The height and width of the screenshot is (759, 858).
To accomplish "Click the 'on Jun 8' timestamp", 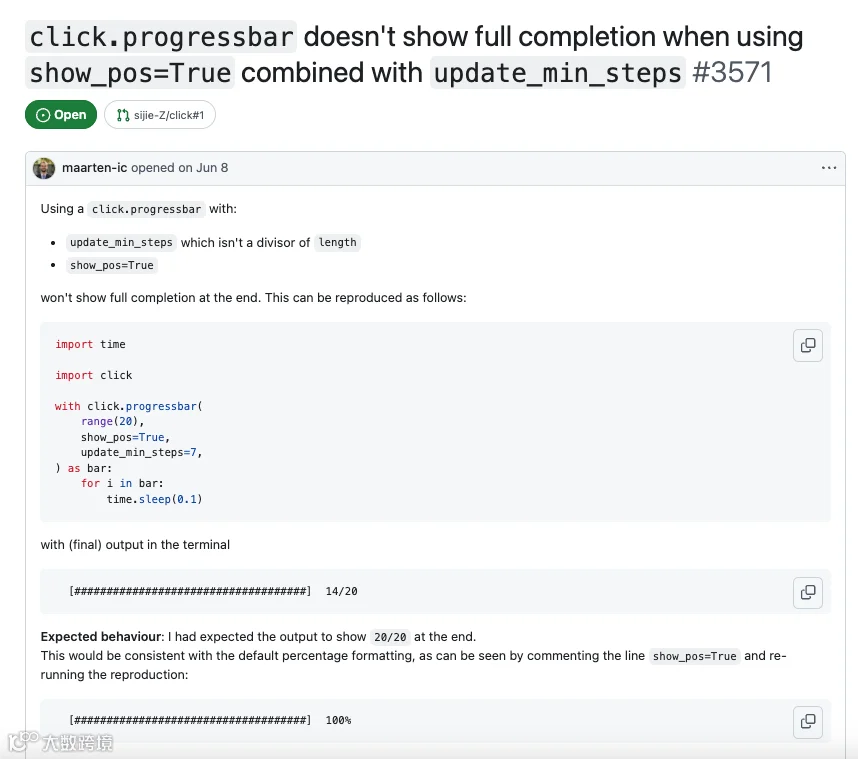I will pos(203,168).
